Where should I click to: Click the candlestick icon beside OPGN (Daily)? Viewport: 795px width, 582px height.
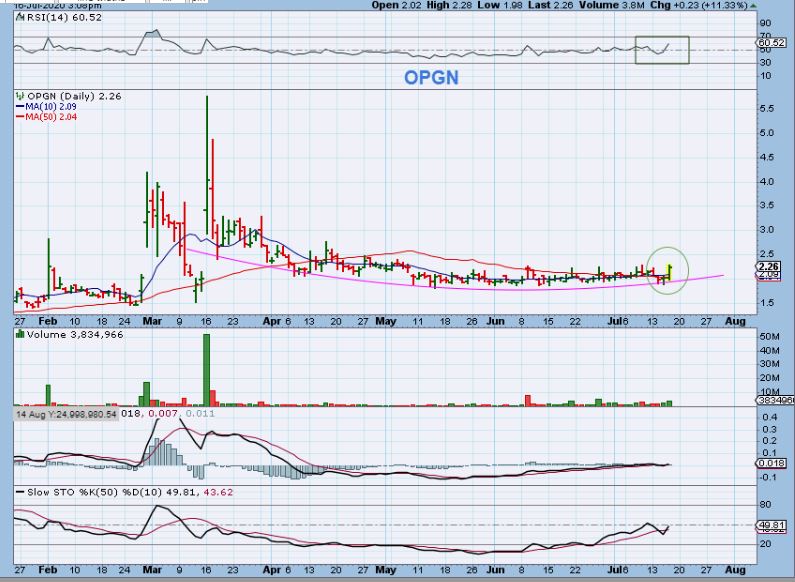(x=19, y=97)
